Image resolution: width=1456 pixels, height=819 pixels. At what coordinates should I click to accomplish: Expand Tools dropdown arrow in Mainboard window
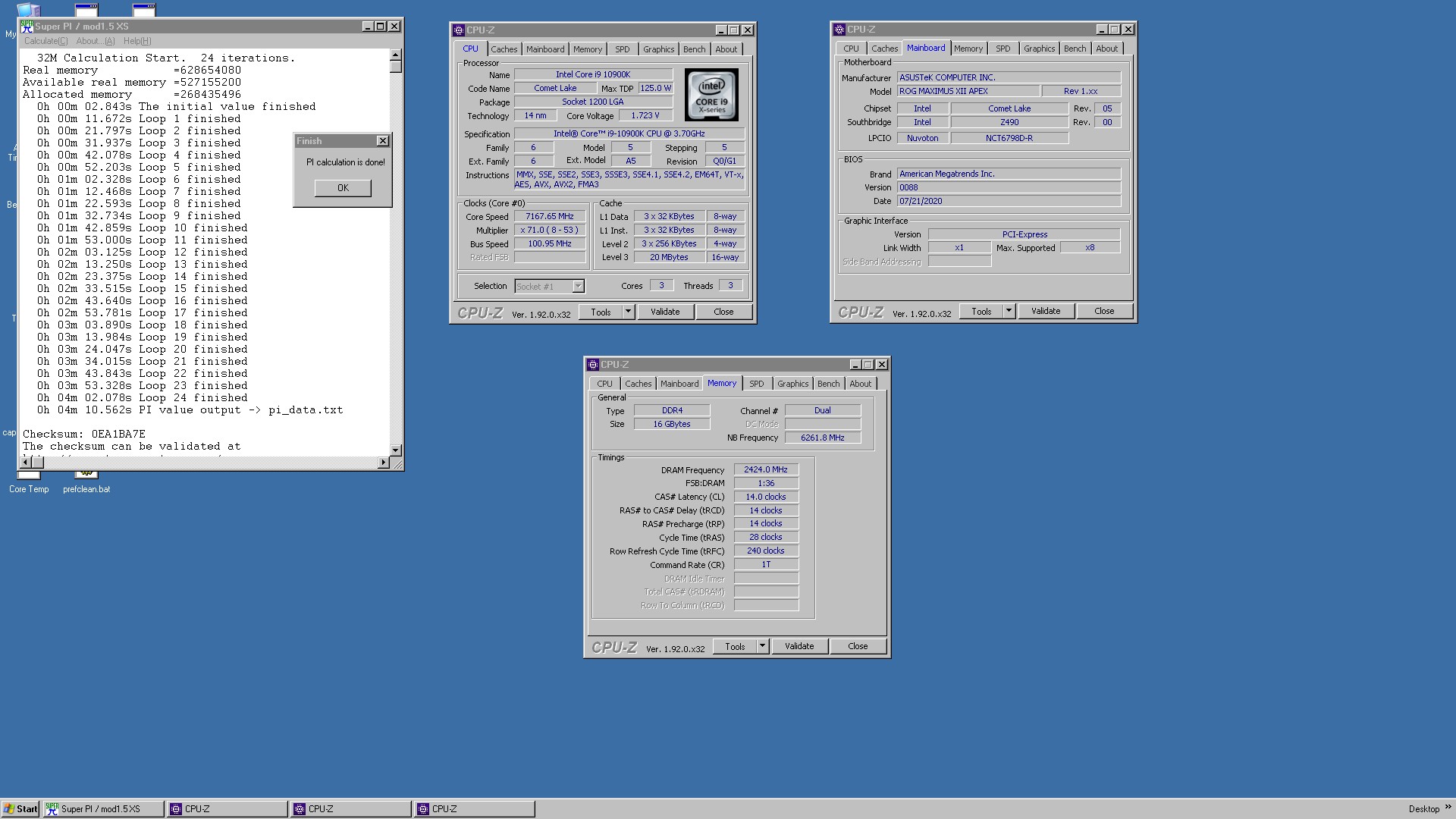click(x=1009, y=311)
